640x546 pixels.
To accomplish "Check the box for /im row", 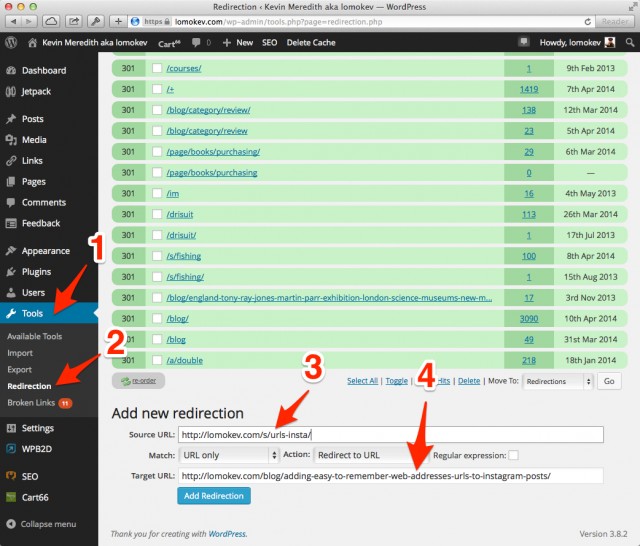I will (x=157, y=193).
